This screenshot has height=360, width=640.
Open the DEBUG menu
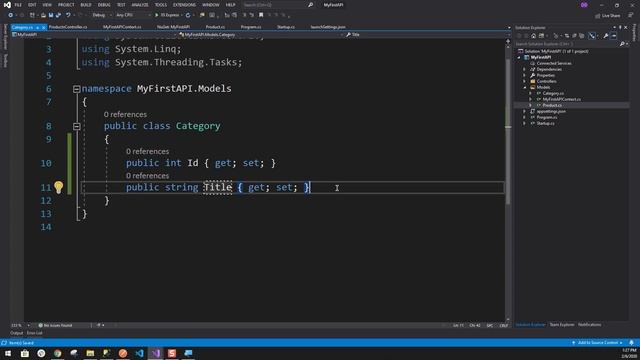click(x=104, y=5)
